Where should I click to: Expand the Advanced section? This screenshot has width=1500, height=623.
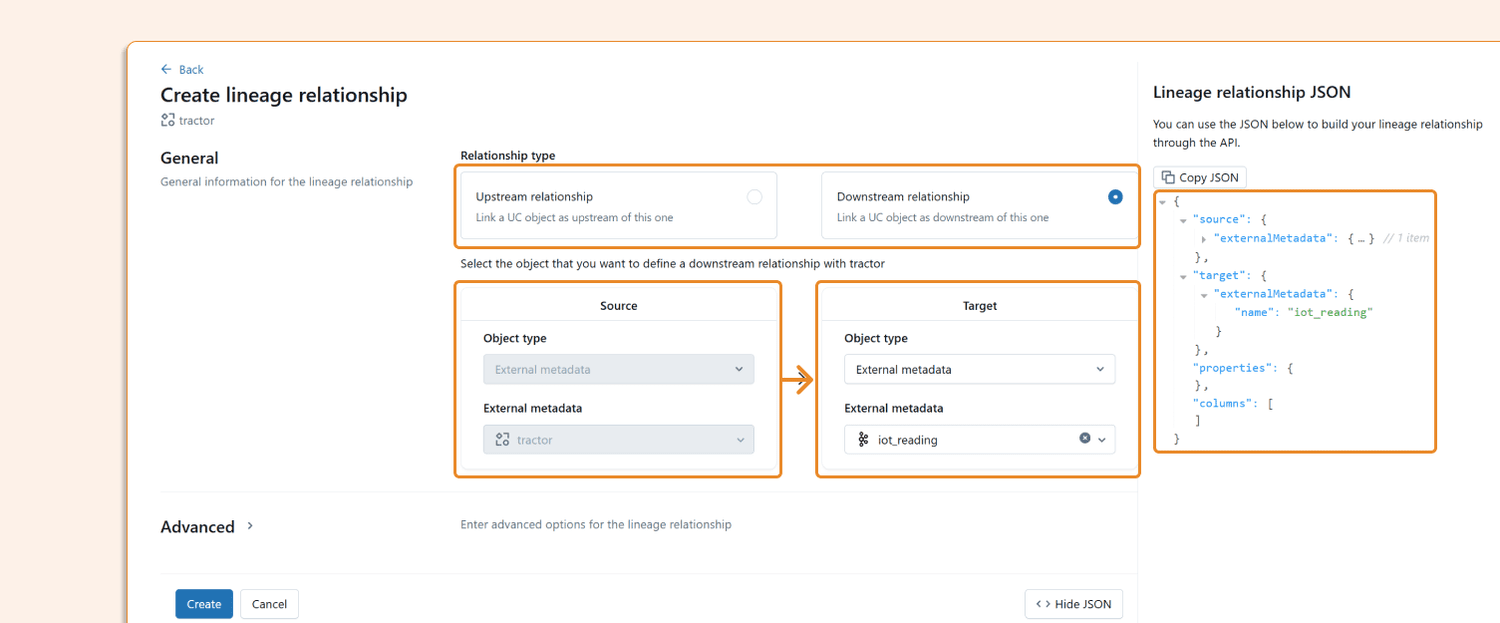[249, 525]
